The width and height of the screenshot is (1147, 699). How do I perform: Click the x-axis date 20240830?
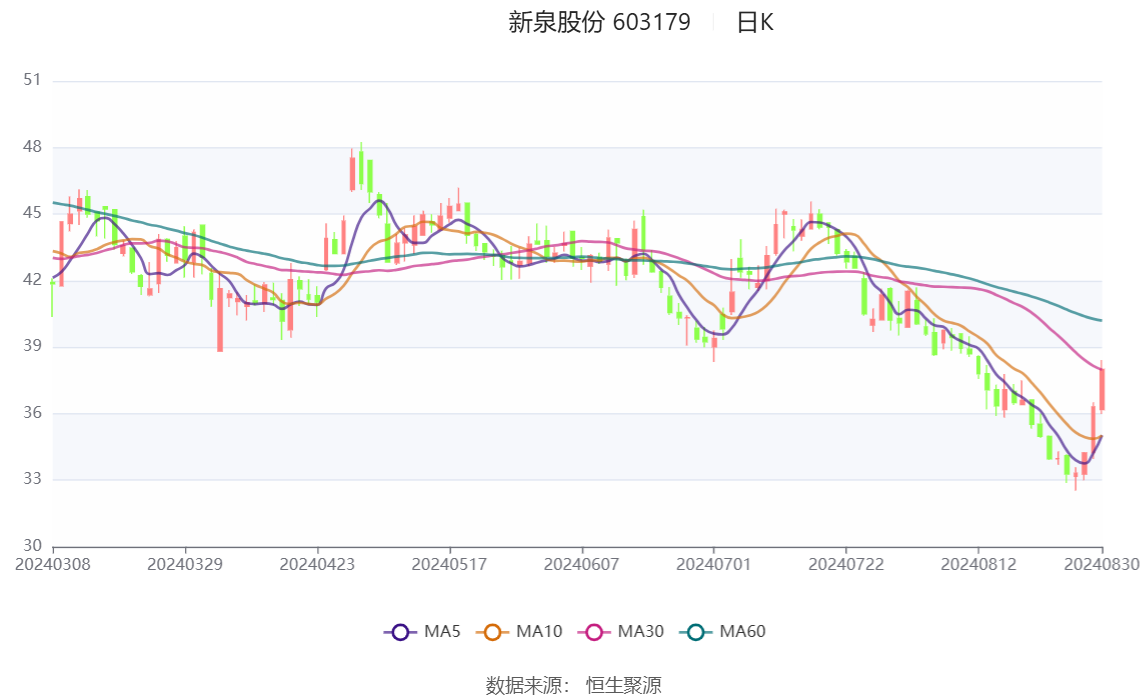pos(1102,564)
